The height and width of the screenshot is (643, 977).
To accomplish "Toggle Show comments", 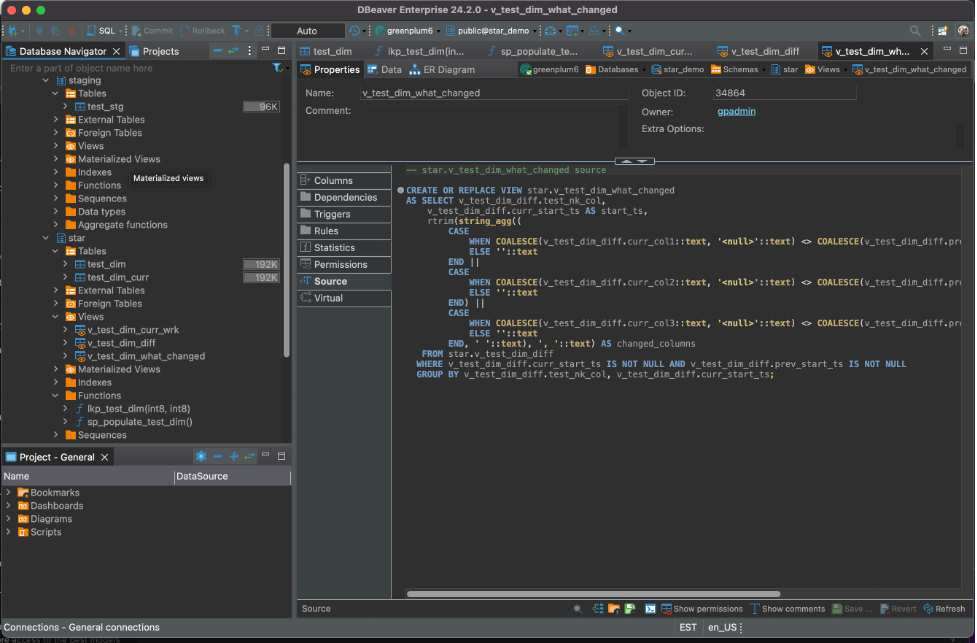I will coord(789,608).
